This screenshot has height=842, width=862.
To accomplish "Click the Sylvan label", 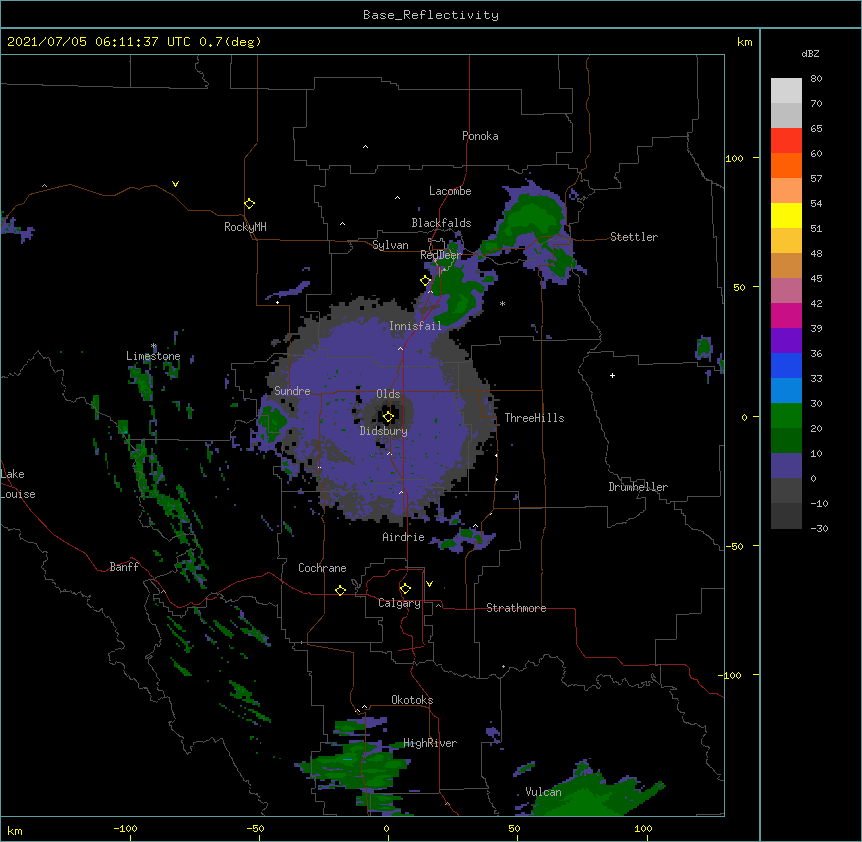I will click(390, 245).
